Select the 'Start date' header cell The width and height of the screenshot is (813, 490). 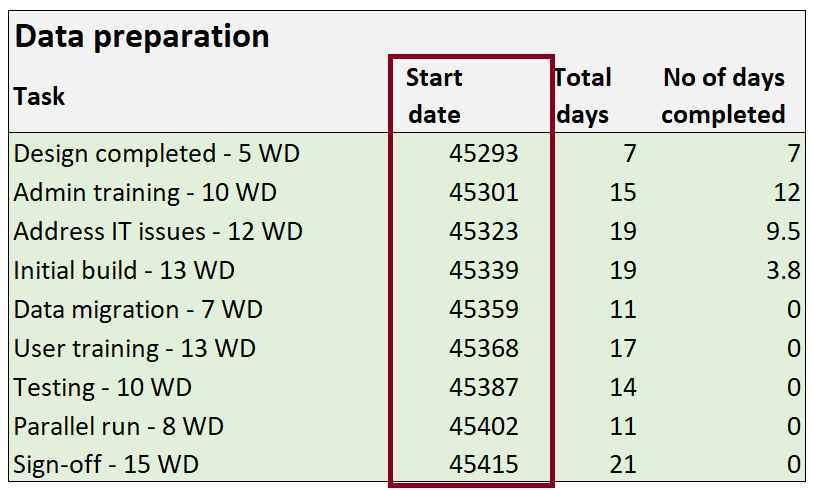[434, 96]
